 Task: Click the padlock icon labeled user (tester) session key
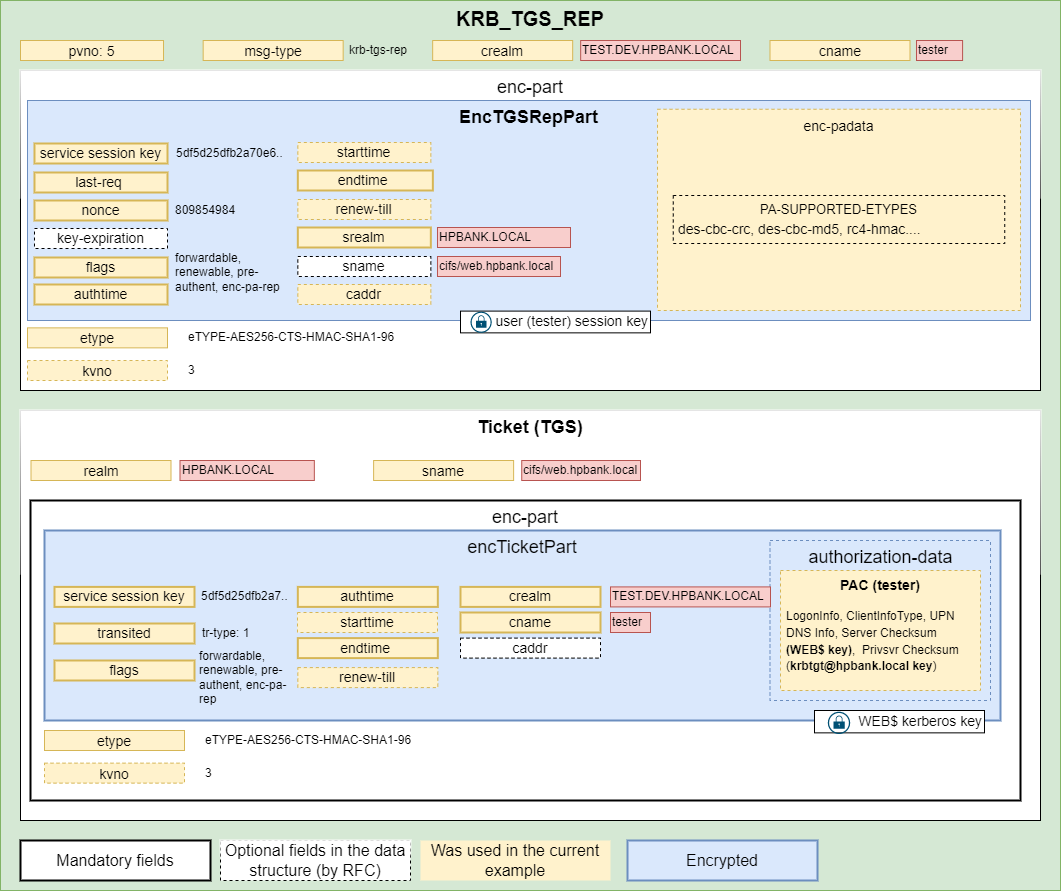479,321
